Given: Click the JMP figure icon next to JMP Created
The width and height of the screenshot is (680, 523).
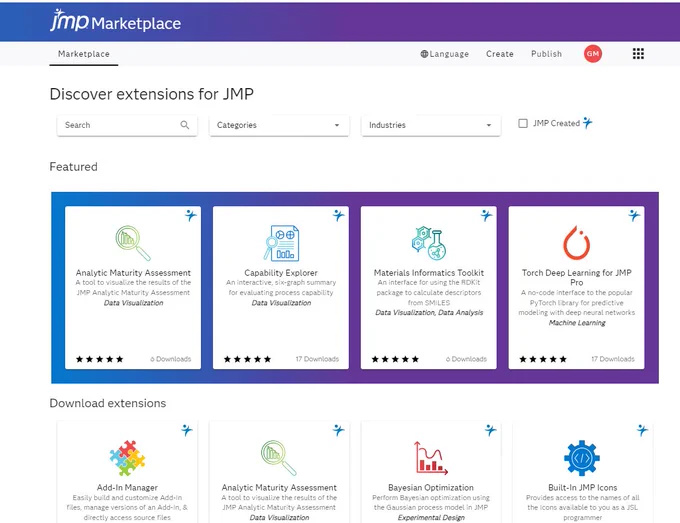Looking at the screenshot, I should click(588, 123).
